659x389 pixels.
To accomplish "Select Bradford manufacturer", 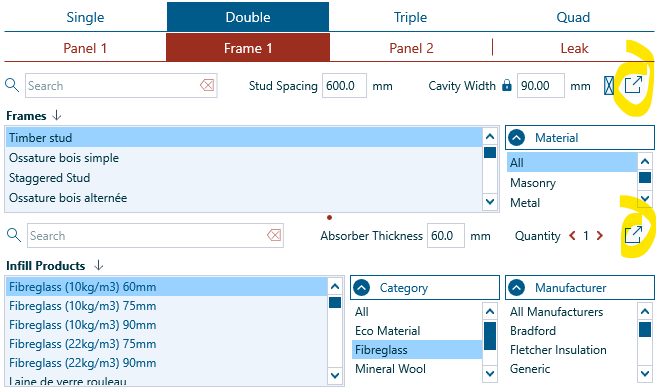I will 572,331.
